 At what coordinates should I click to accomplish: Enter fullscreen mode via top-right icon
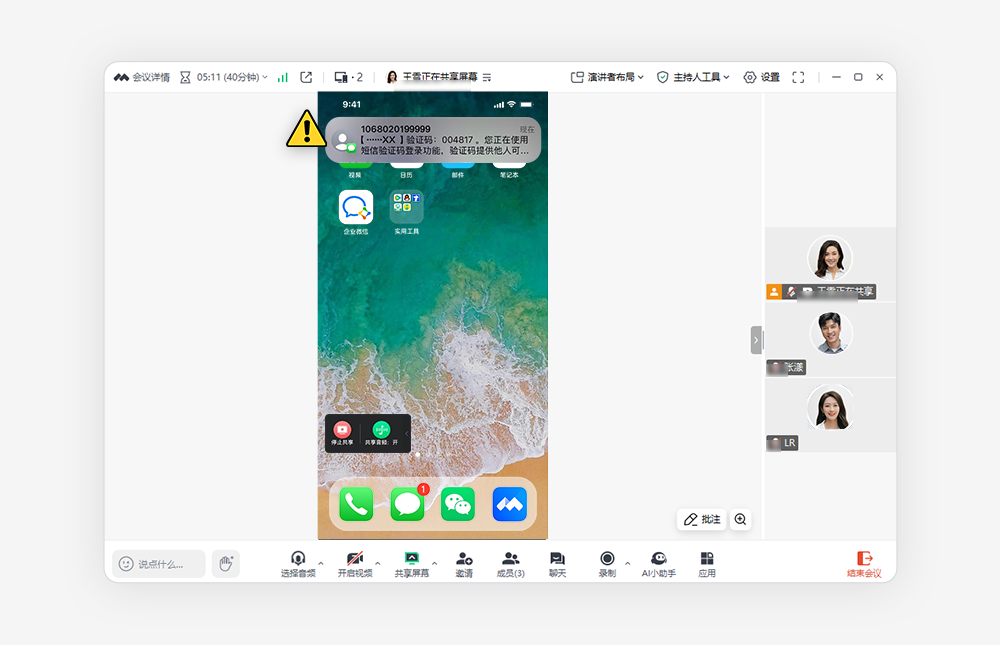pos(798,77)
